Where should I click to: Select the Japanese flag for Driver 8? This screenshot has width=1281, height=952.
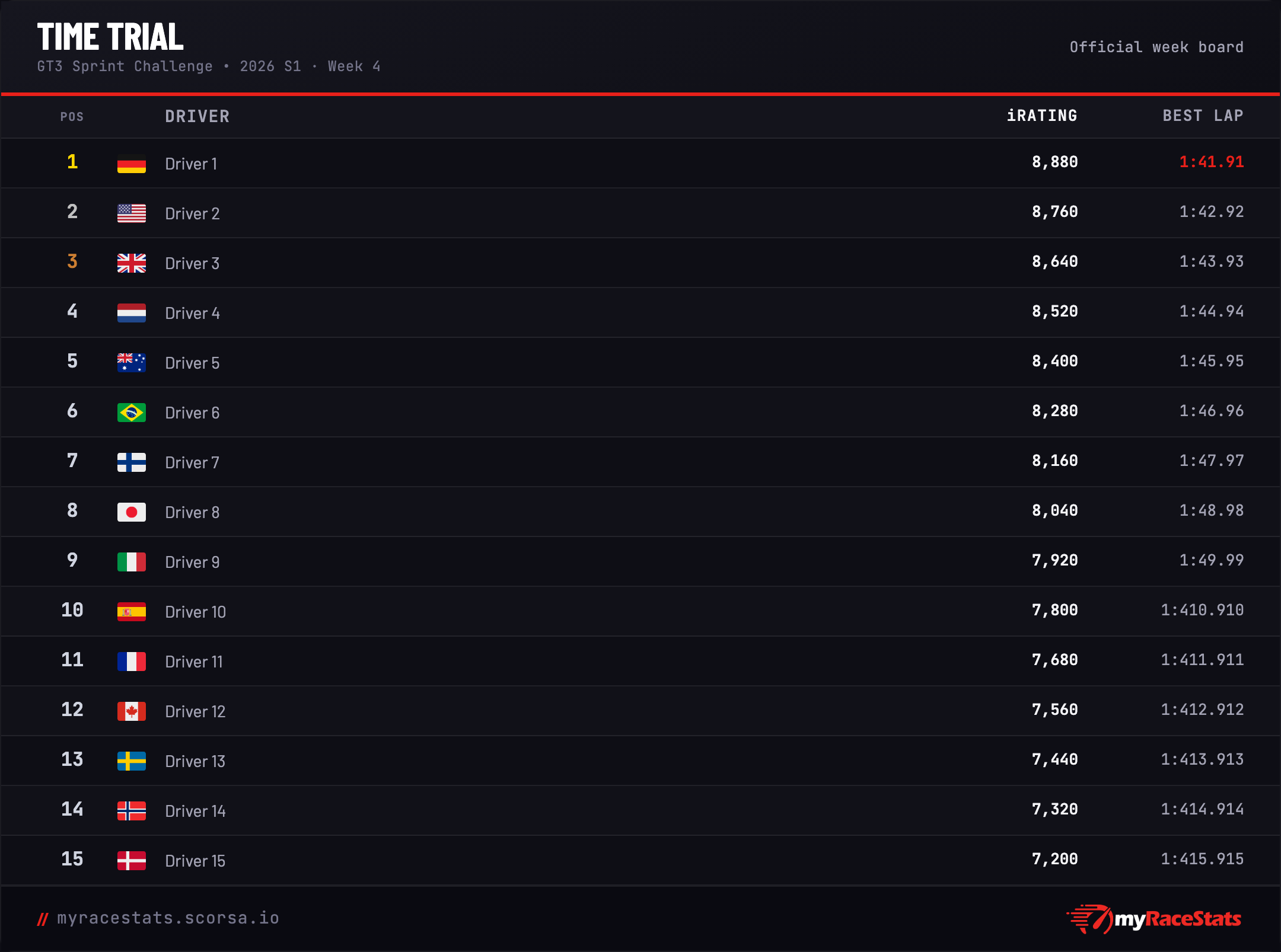pos(132,512)
